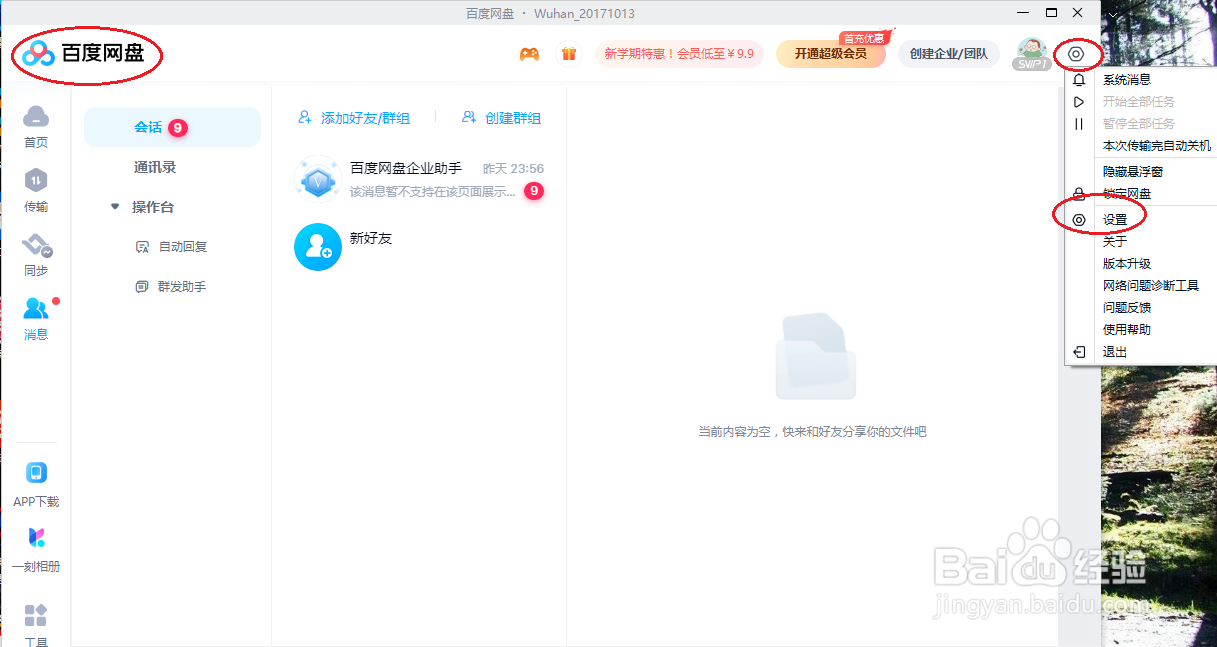Collapse the 操作台 section arrow
This screenshot has height=647, width=1217.
point(115,207)
